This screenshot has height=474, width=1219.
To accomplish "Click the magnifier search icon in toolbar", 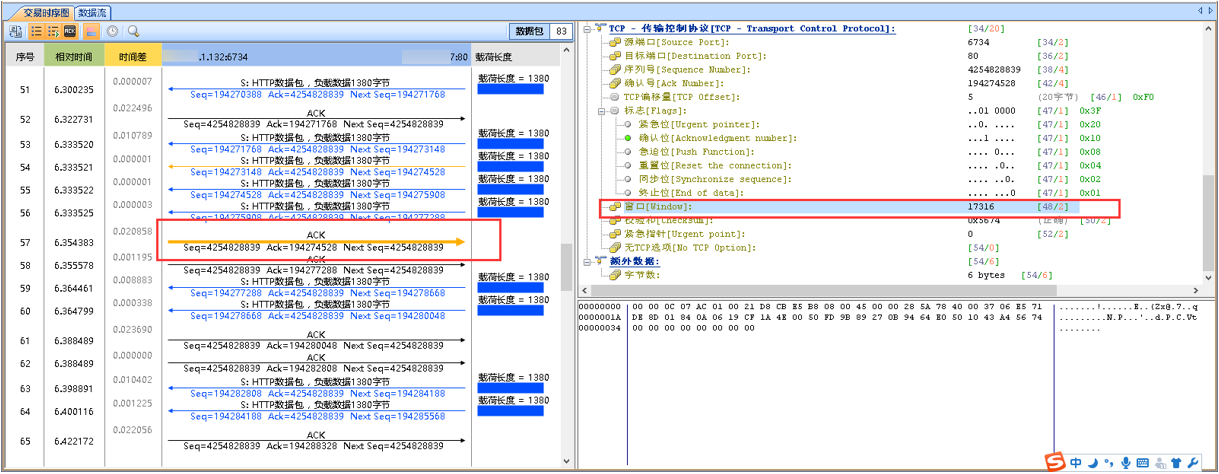I will click(x=132, y=32).
